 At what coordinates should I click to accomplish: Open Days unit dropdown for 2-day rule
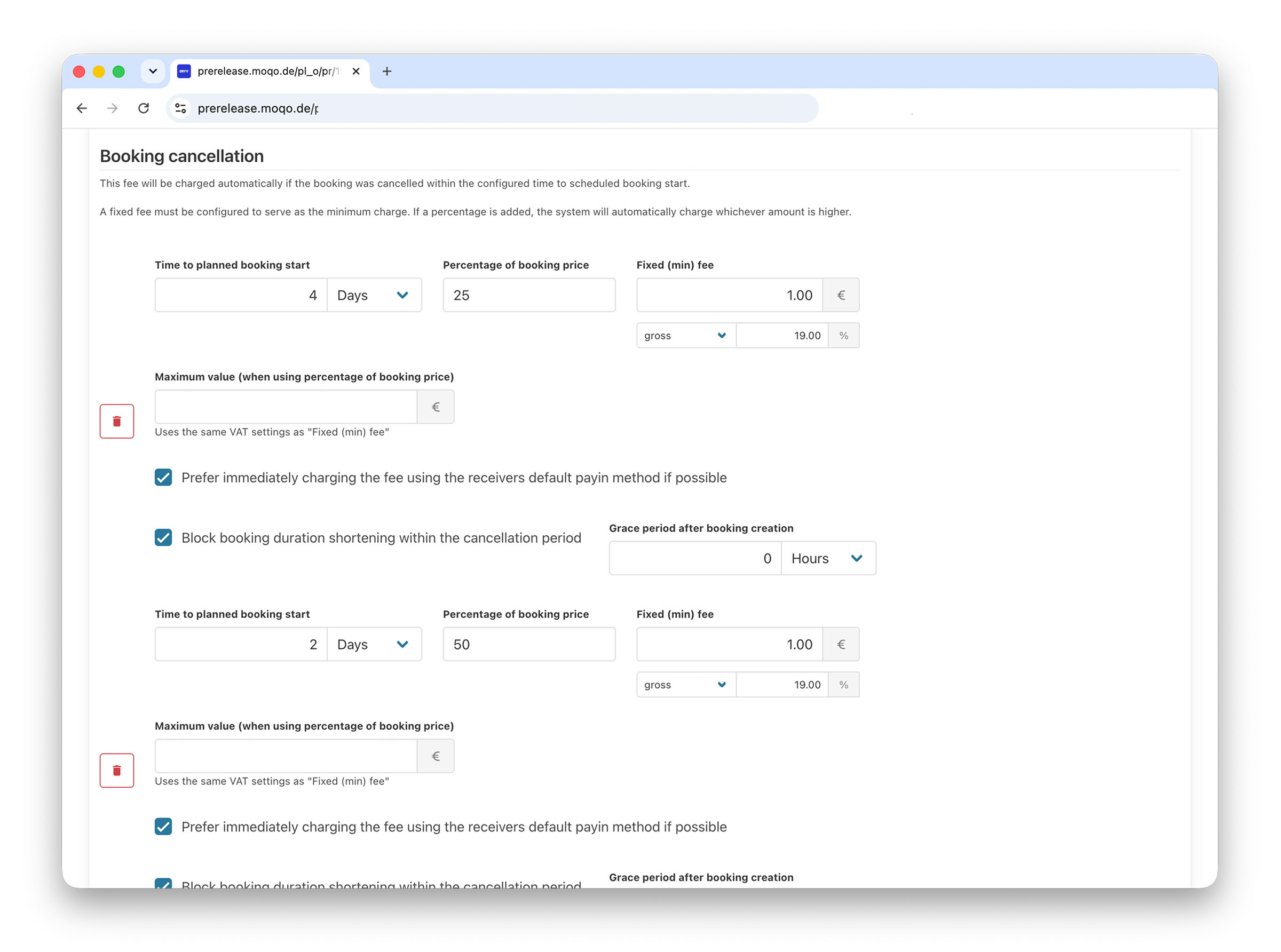click(374, 644)
